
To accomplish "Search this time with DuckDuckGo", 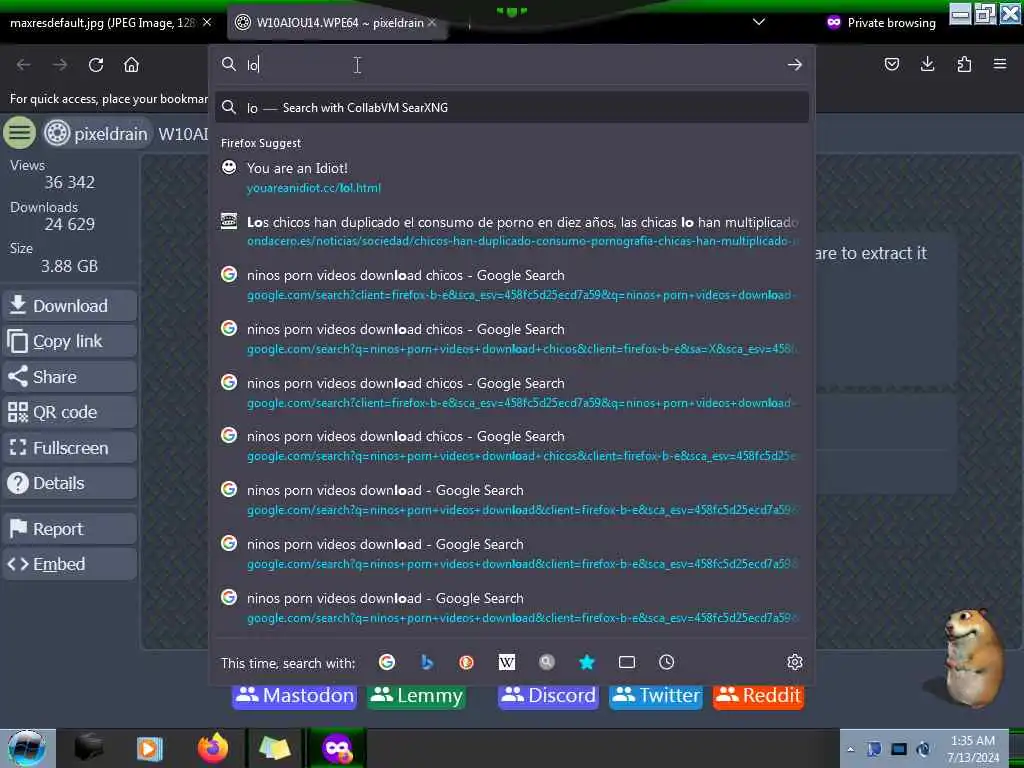I will [x=466, y=662].
